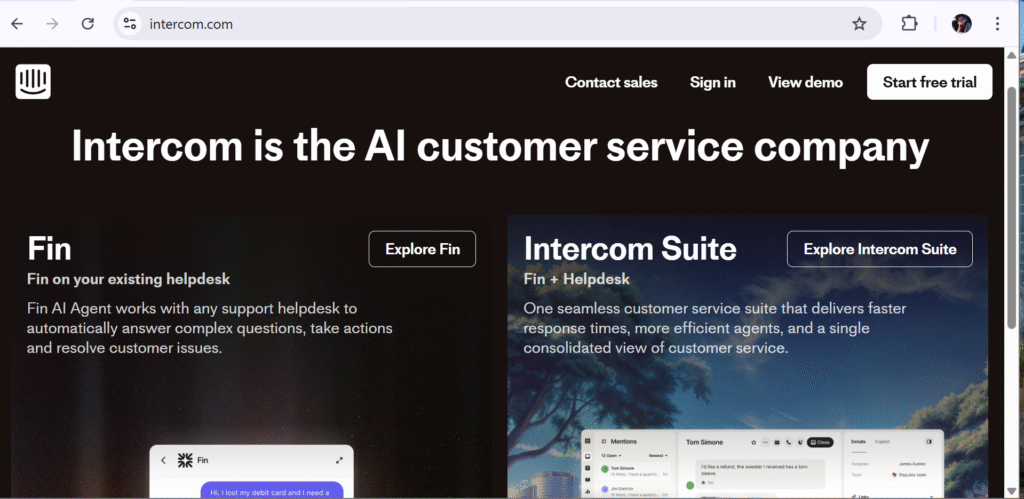Open Chrome's three-dot menu
The width and height of the screenshot is (1024, 499).
[x=997, y=24]
